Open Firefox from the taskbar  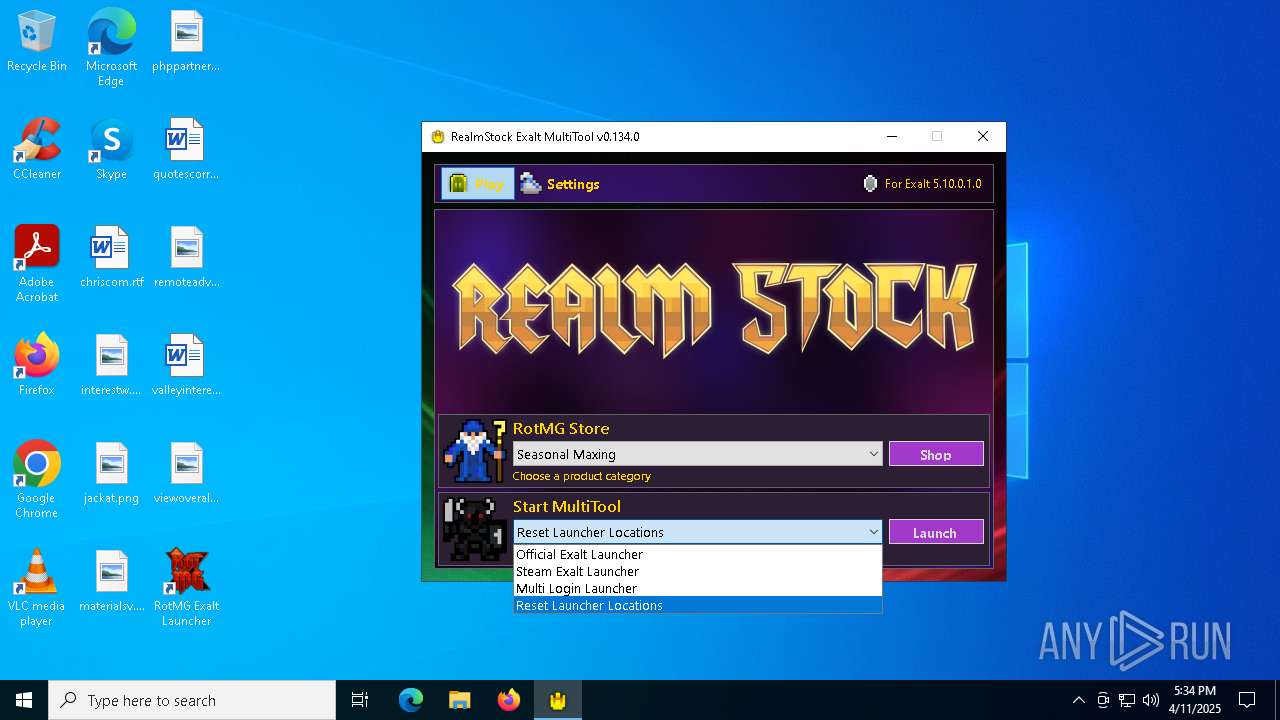pos(509,700)
